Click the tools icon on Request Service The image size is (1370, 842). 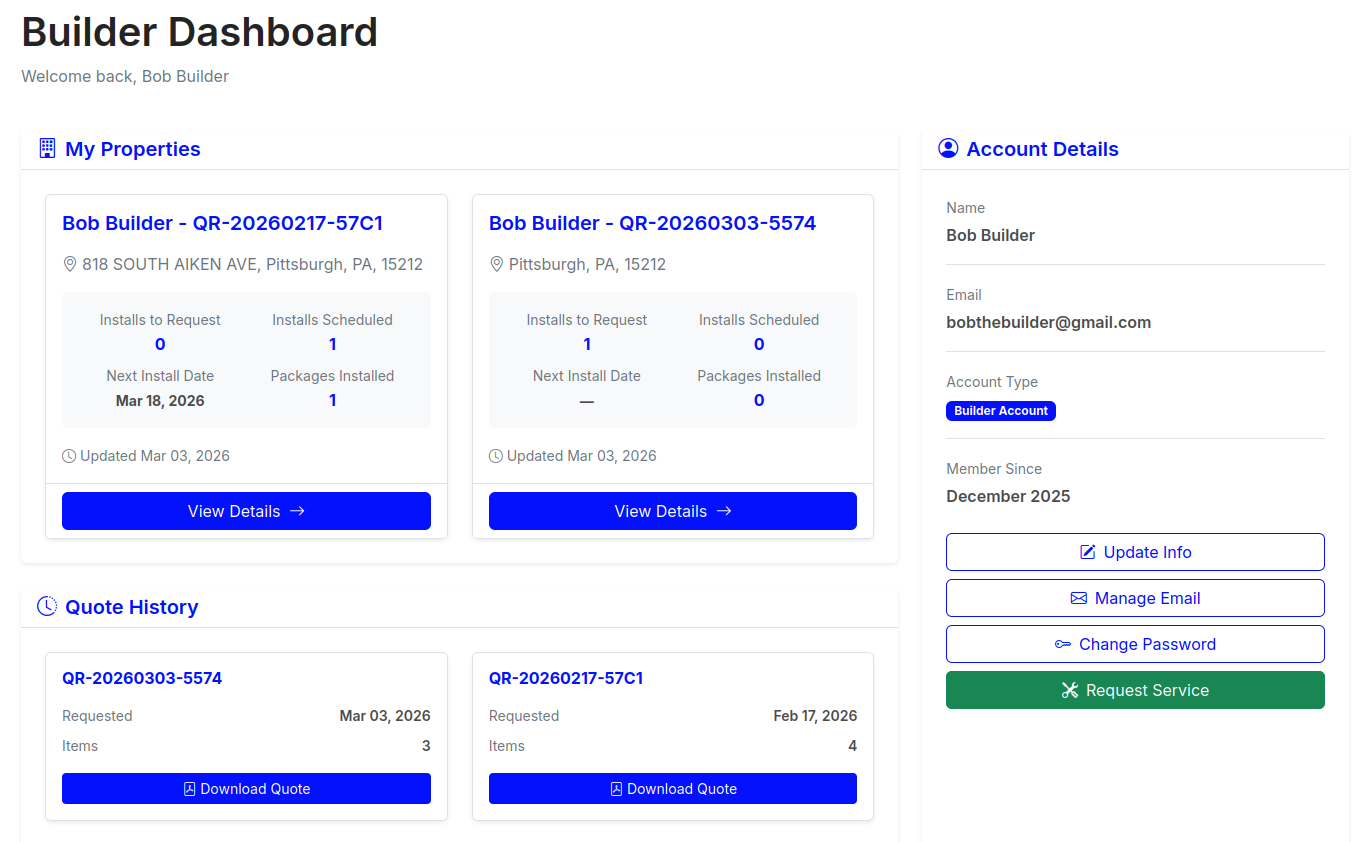[x=1070, y=690]
